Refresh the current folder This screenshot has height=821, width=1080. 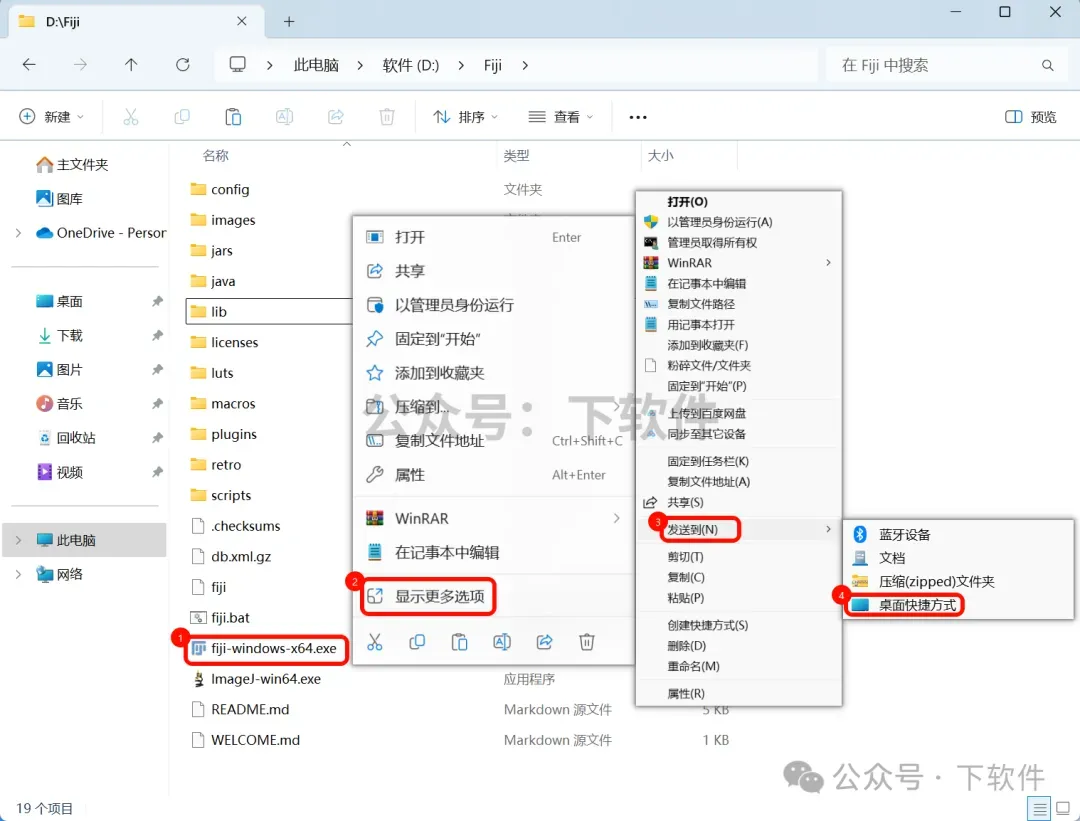pyautogui.click(x=183, y=65)
